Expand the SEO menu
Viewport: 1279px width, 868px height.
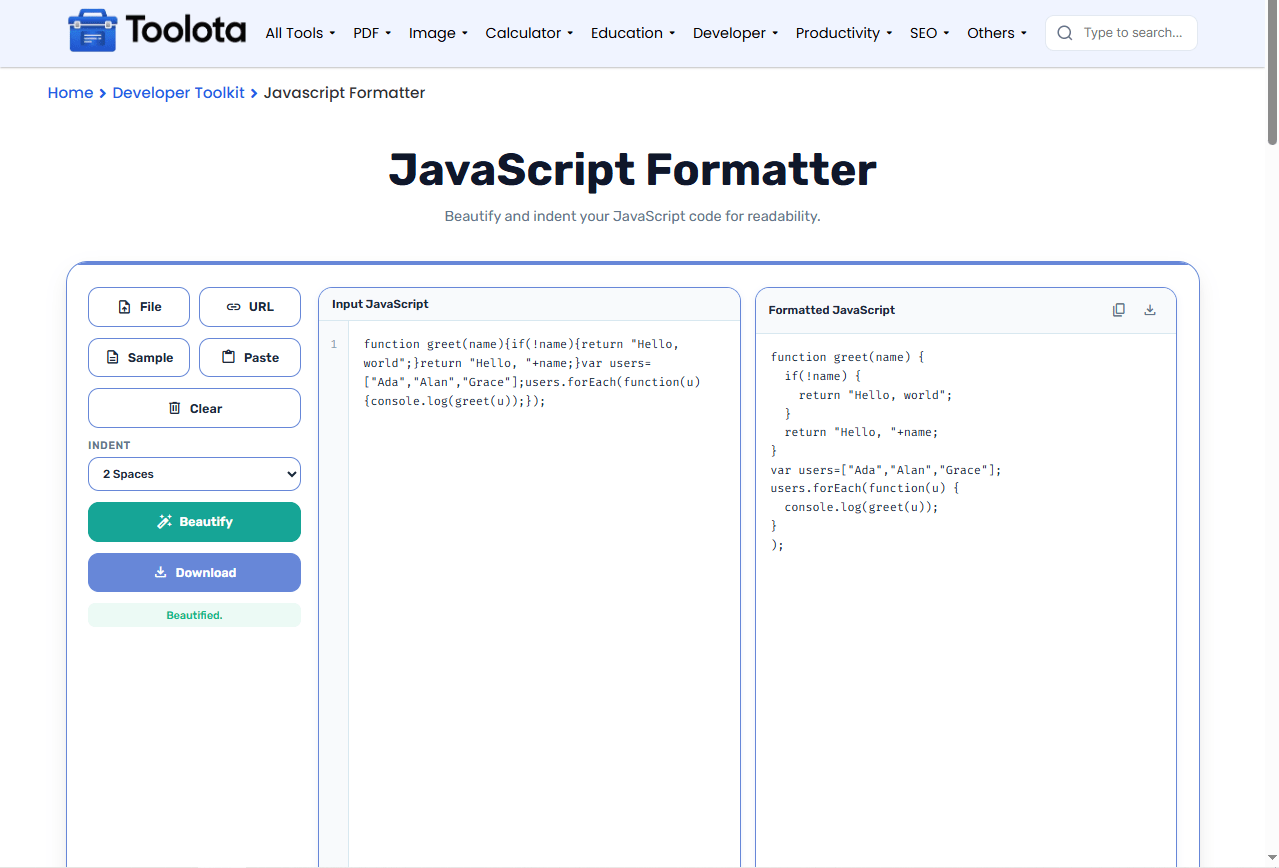tap(930, 33)
